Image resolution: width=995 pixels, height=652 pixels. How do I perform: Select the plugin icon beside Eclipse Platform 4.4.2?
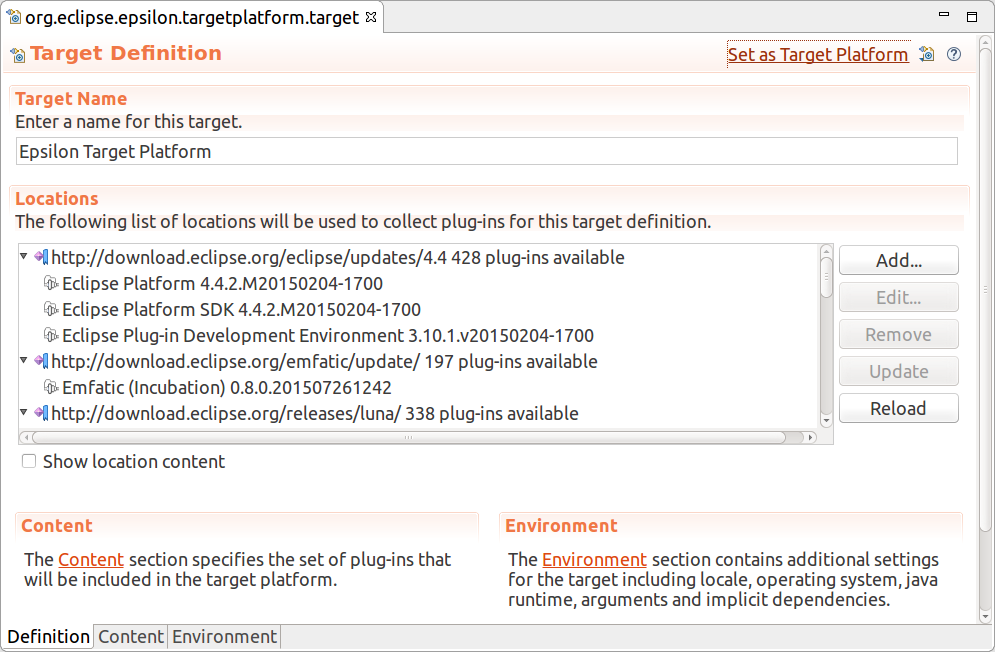click(51, 283)
